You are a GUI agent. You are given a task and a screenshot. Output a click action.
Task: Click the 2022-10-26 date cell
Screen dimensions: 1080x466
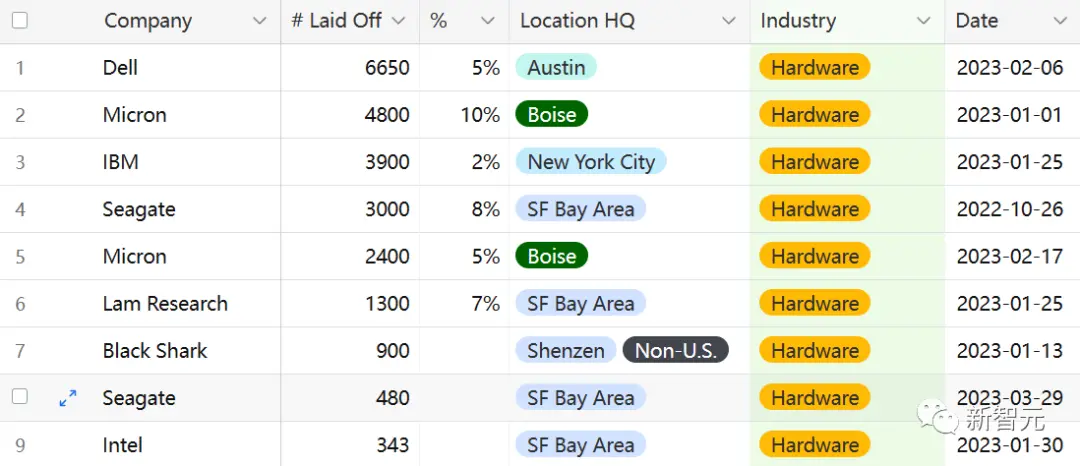[1010, 209]
